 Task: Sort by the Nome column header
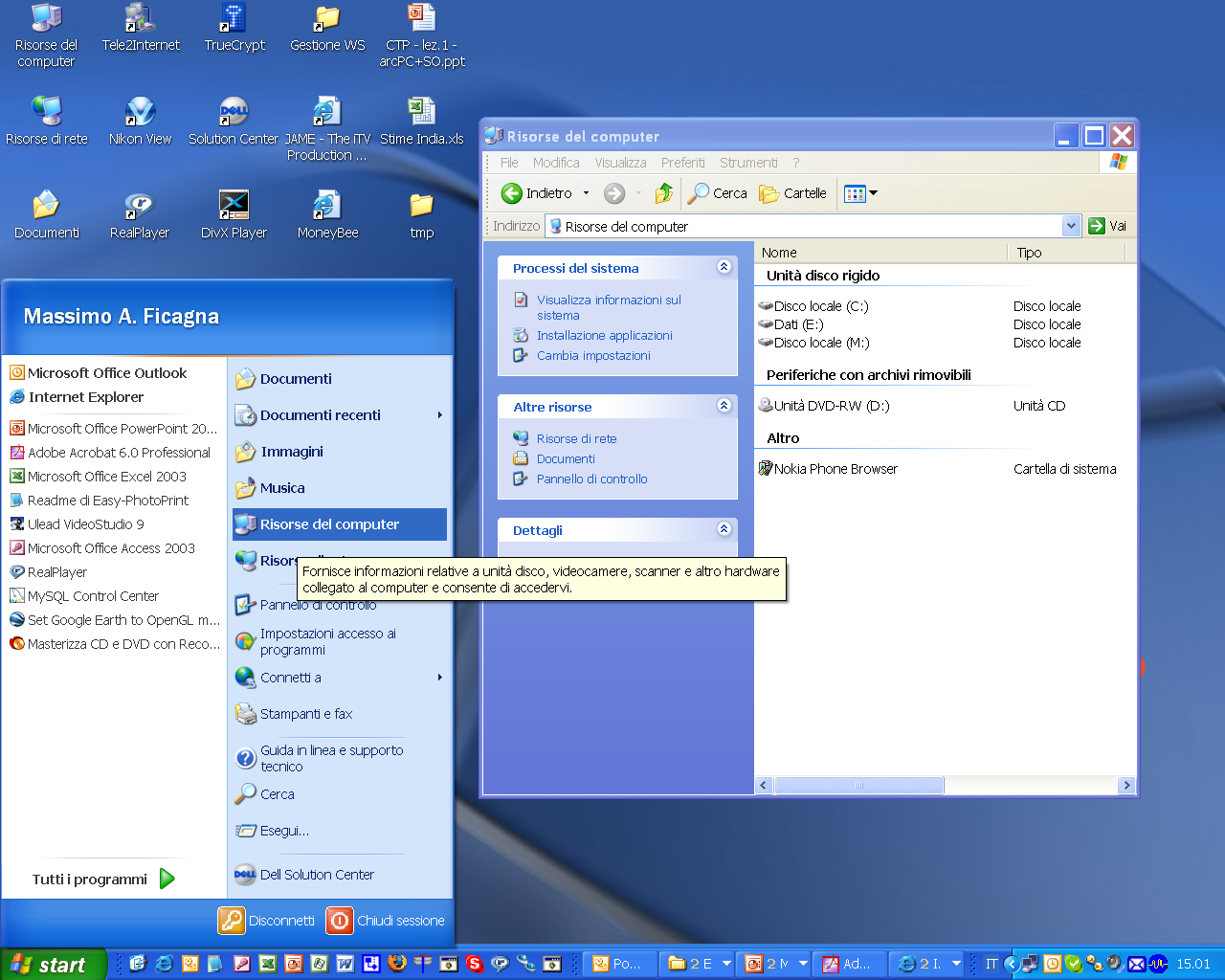click(880, 253)
